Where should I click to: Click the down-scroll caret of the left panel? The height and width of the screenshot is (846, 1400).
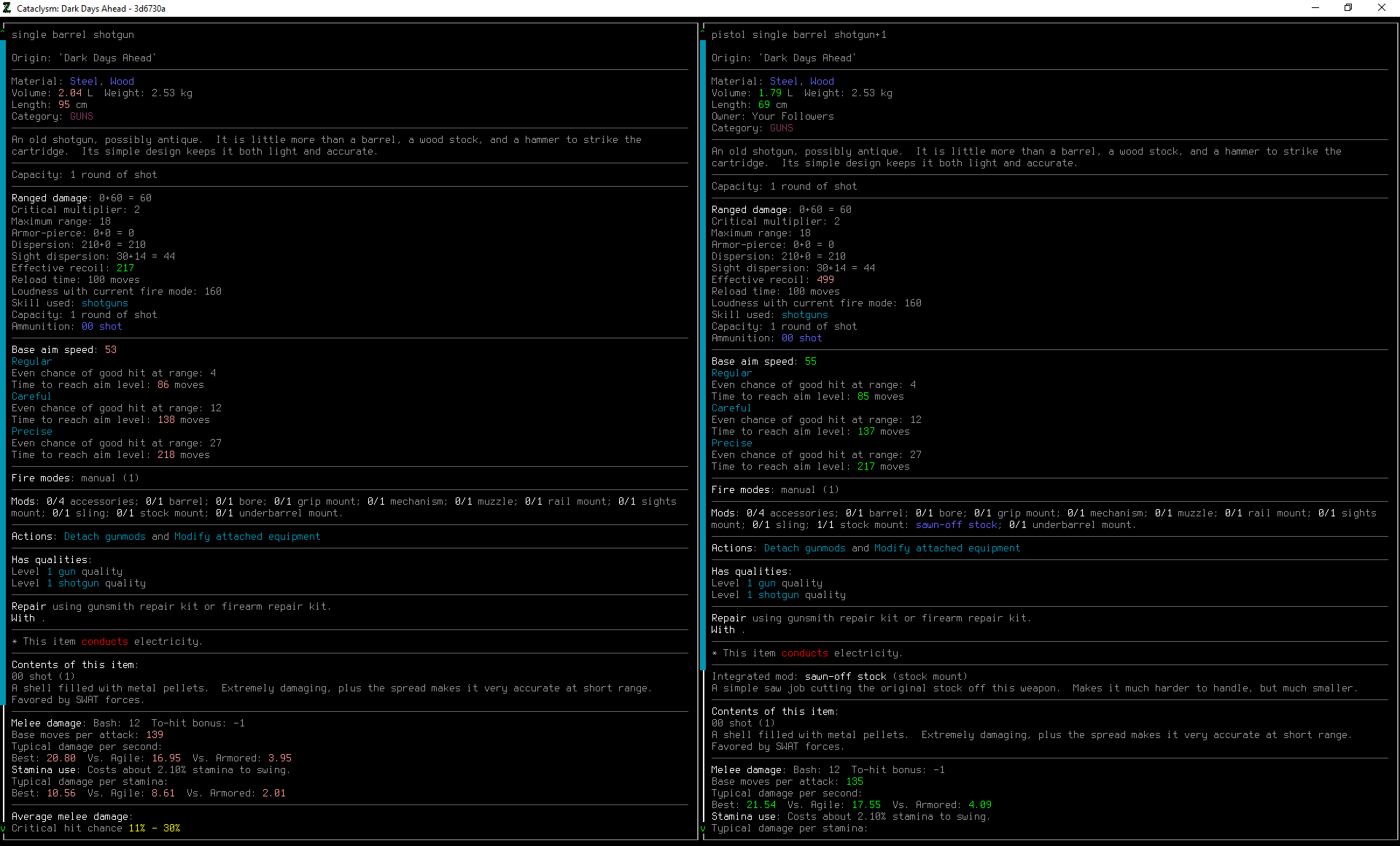tap(4, 828)
